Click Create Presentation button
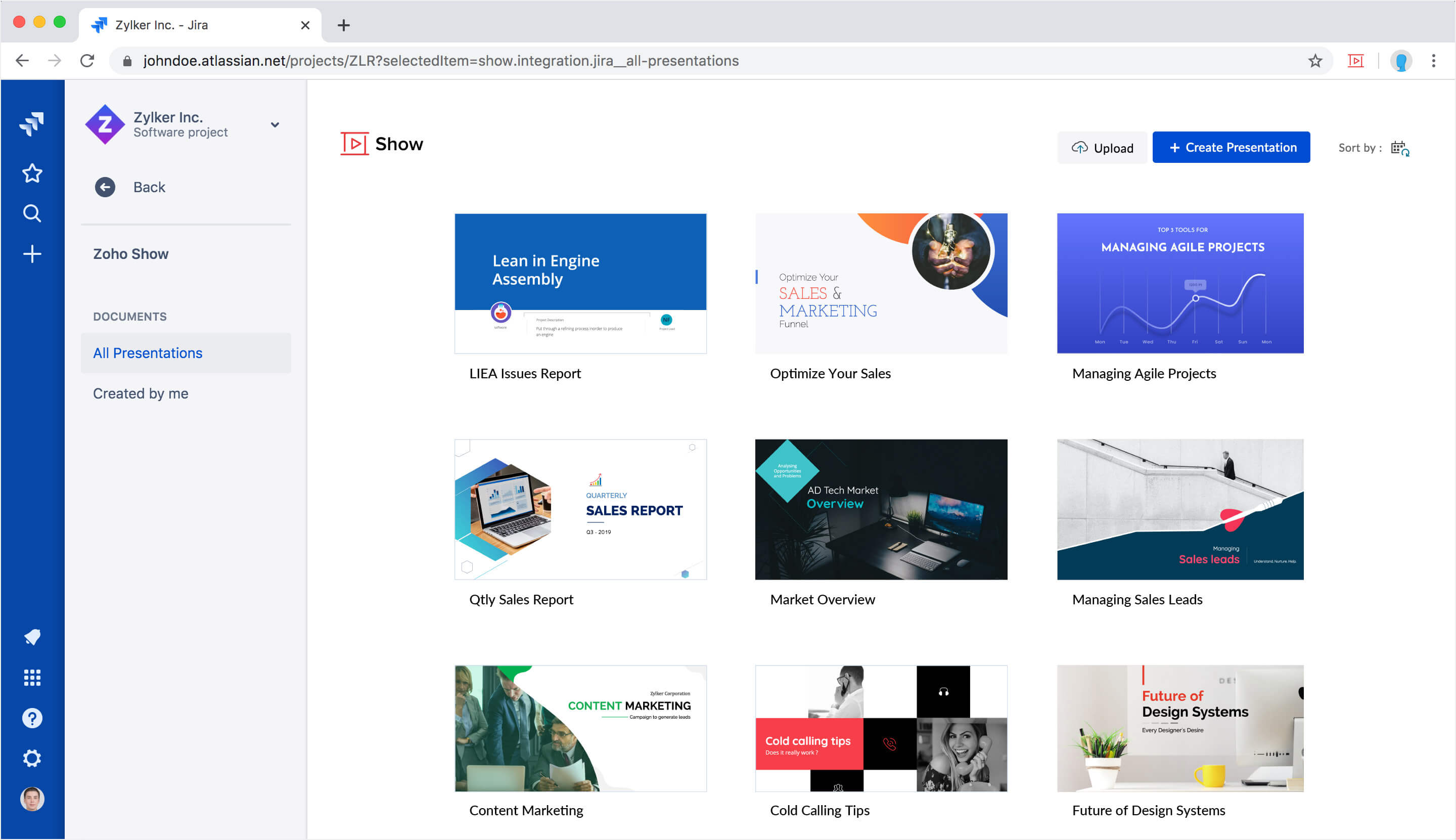 tap(1232, 147)
